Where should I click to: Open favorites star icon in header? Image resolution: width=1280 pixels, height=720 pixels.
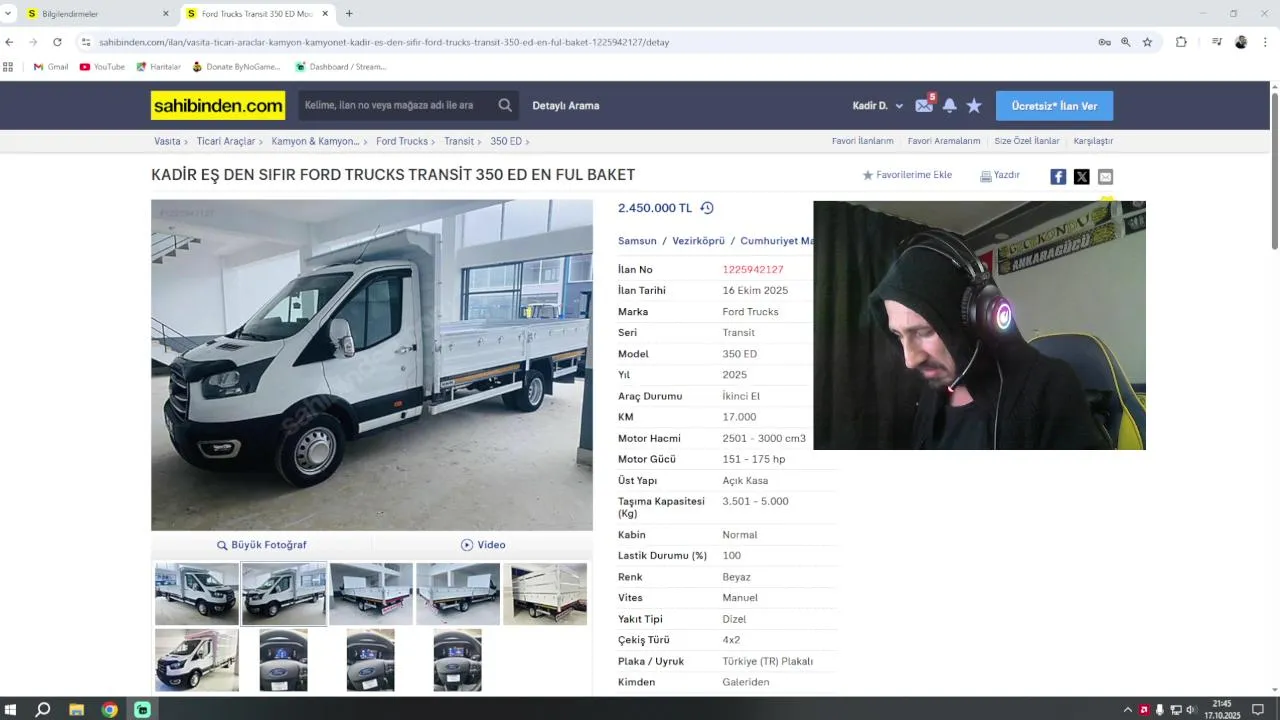(x=974, y=106)
